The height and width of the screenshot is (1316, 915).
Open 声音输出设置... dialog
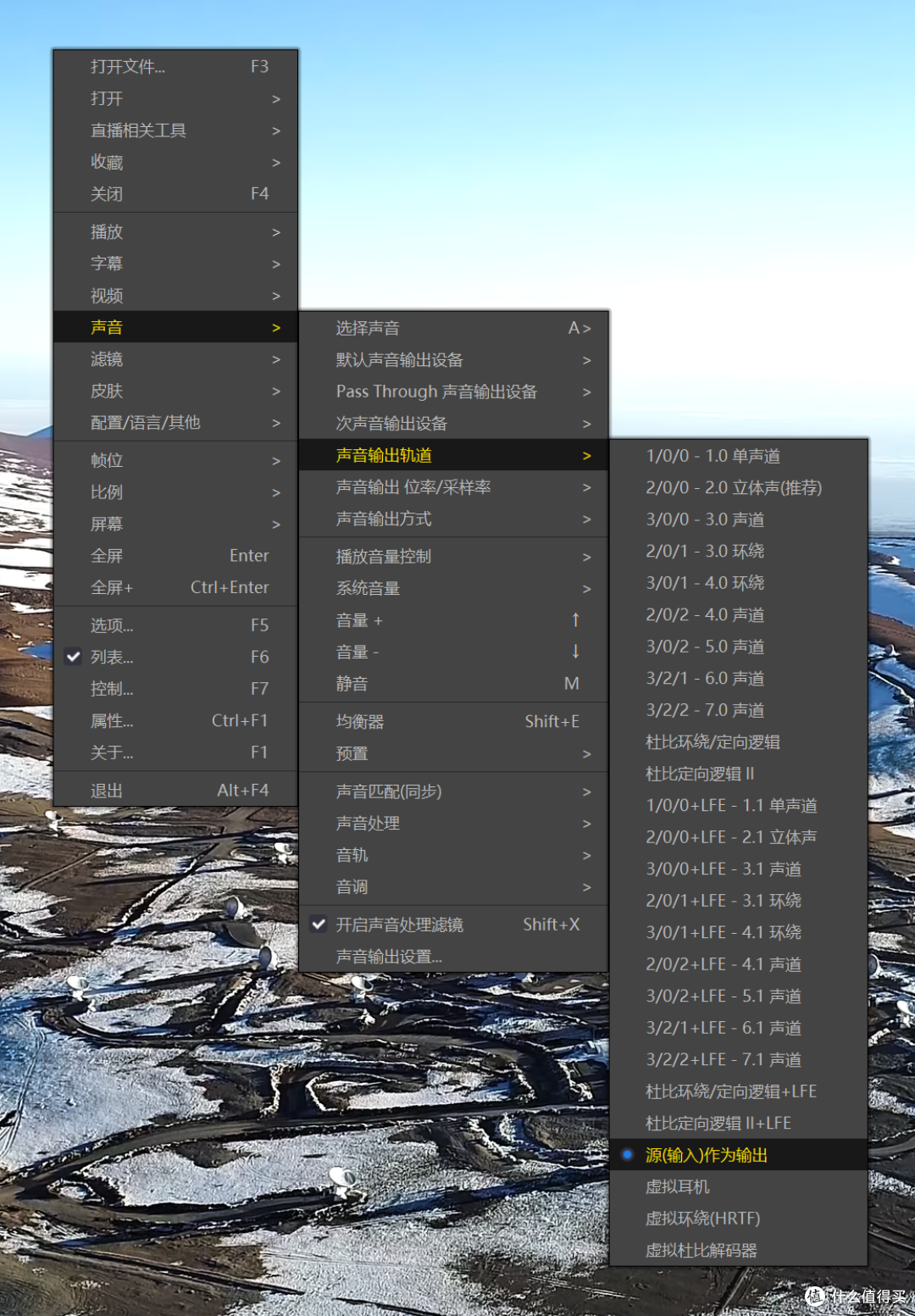click(453, 958)
